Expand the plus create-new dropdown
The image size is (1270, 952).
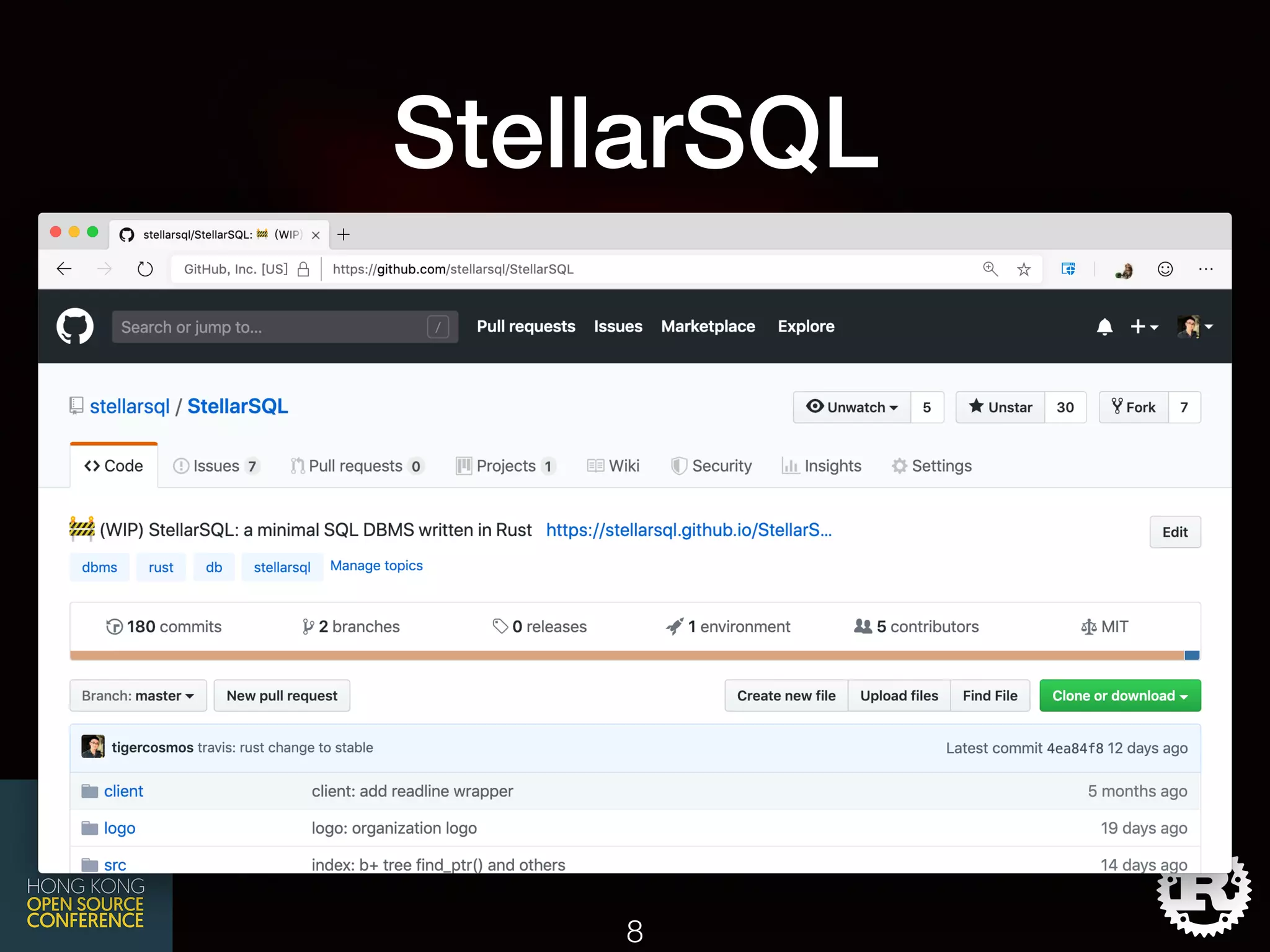(x=1144, y=327)
